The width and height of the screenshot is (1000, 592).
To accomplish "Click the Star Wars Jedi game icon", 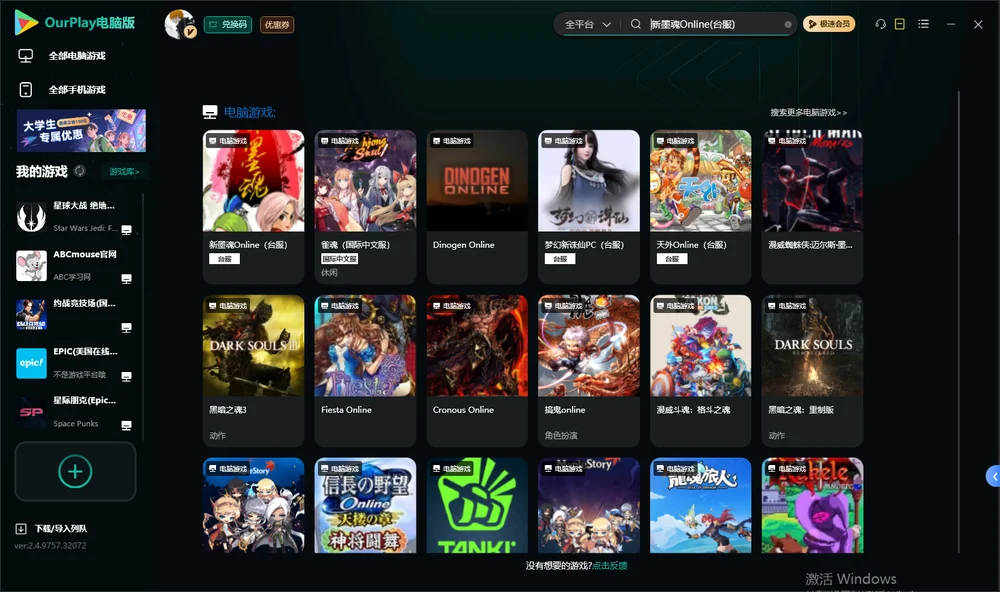I will click(x=31, y=217).
